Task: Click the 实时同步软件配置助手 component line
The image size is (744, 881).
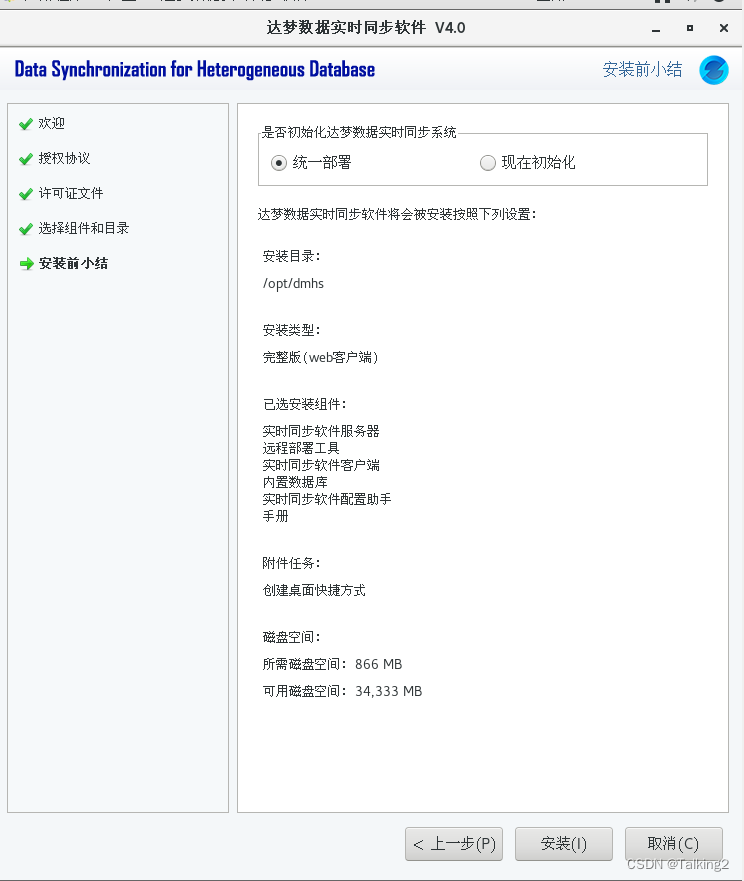Action: point(327,499)
